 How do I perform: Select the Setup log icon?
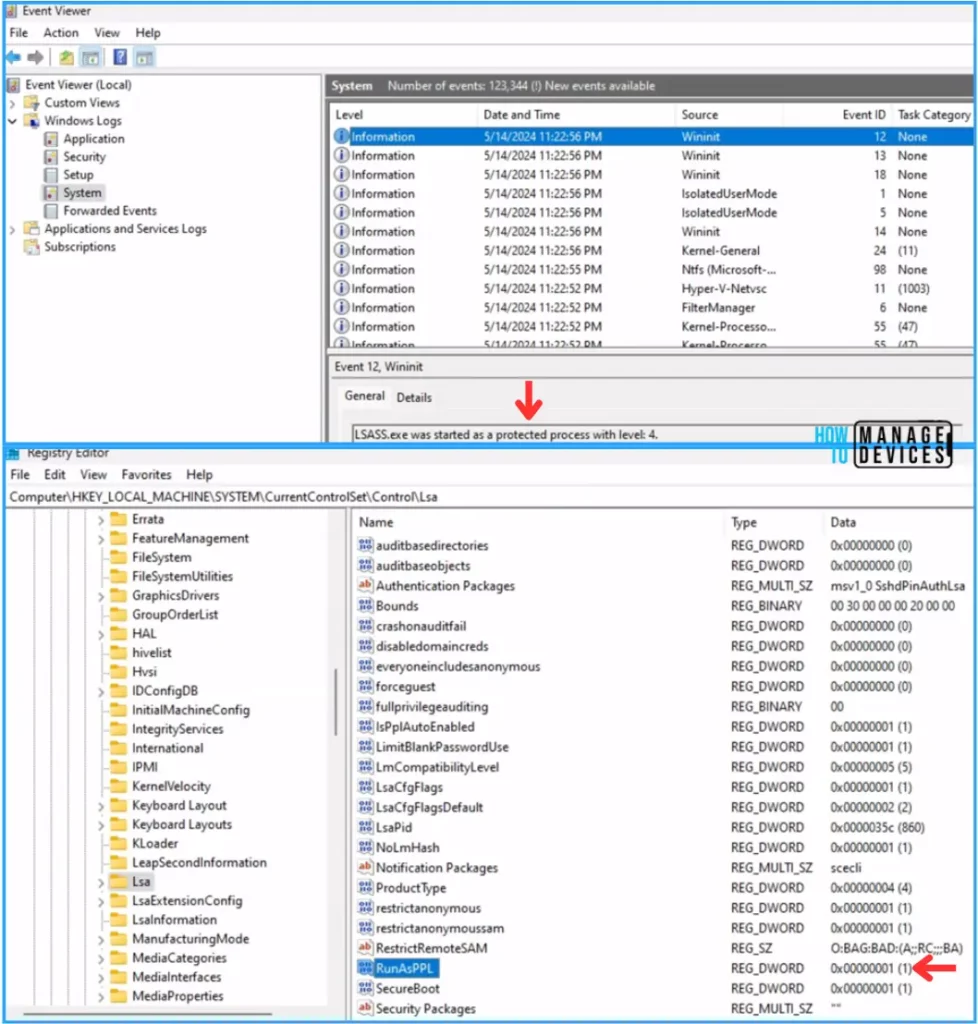point(51,175)
